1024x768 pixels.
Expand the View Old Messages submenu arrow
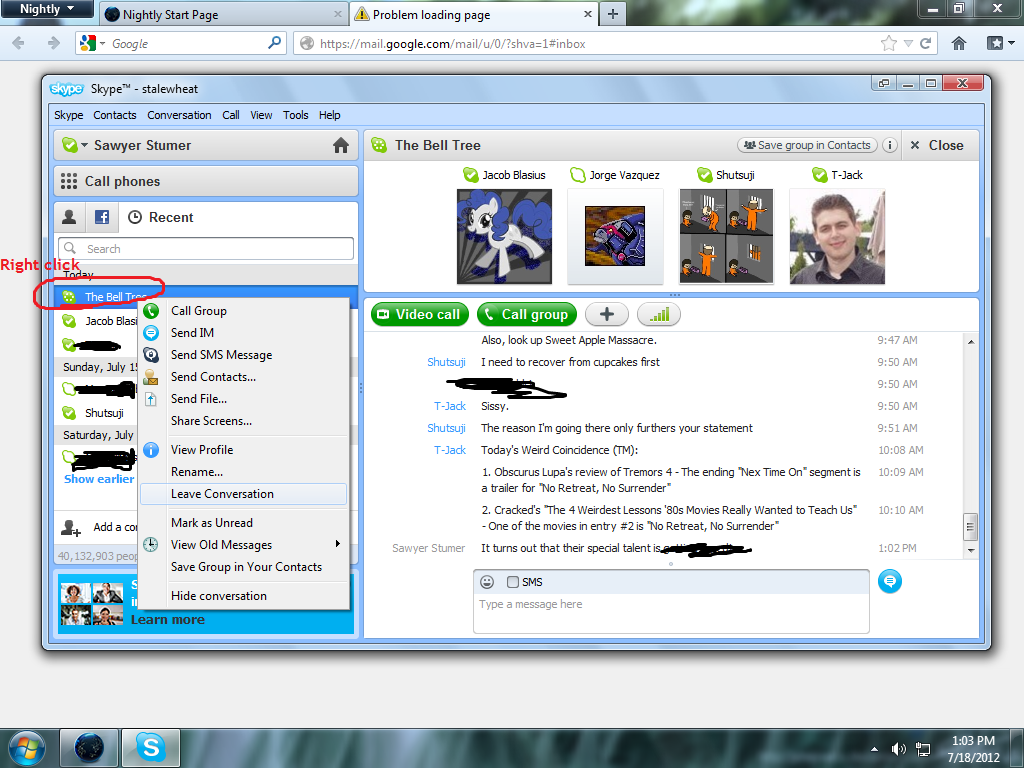coord(338,544)
